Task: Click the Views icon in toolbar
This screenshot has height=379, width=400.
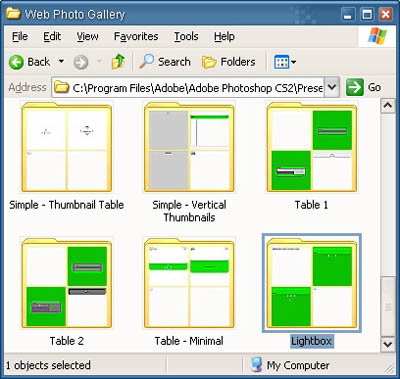Action: tap(281, 62)
